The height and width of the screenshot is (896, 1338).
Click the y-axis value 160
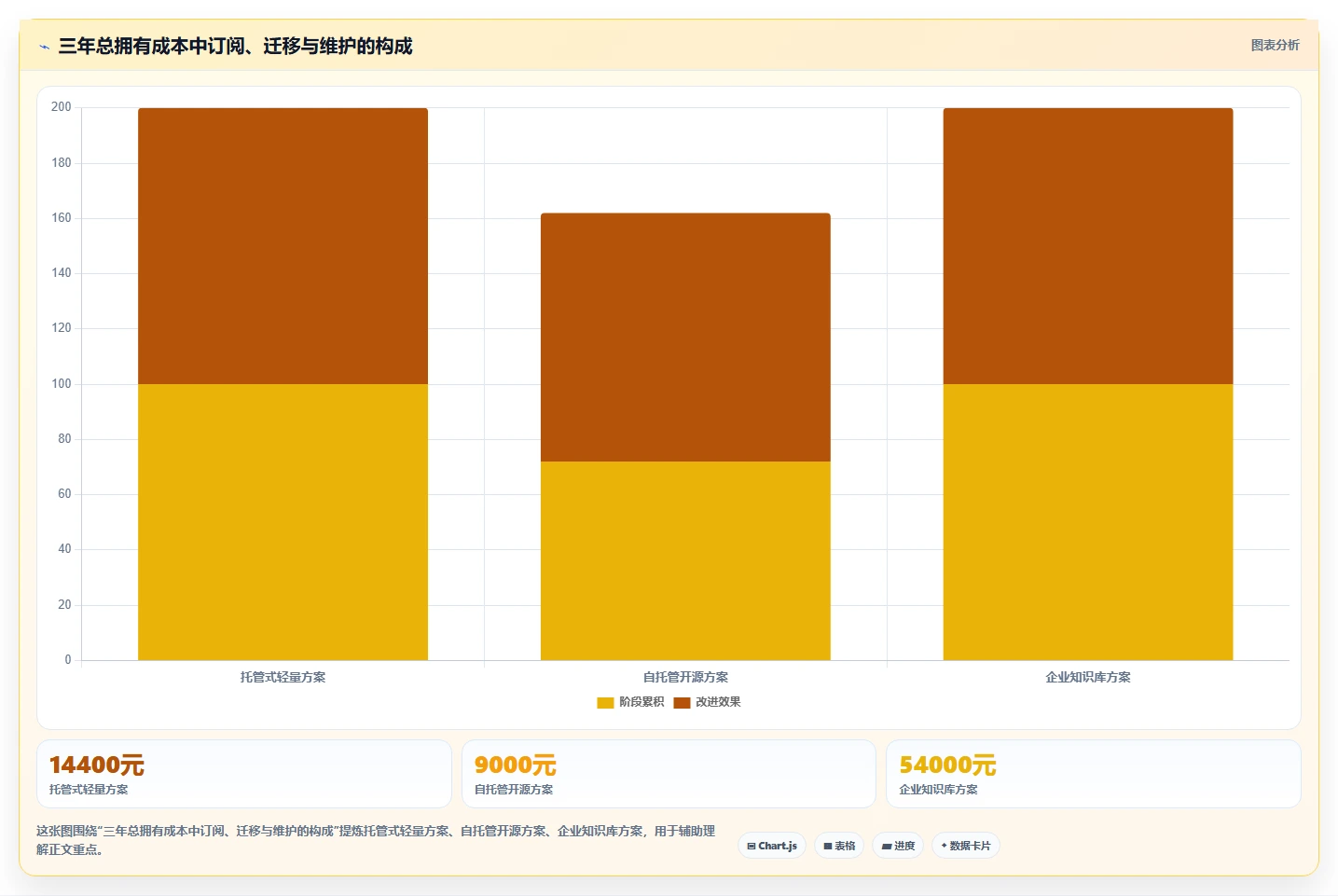62,217
